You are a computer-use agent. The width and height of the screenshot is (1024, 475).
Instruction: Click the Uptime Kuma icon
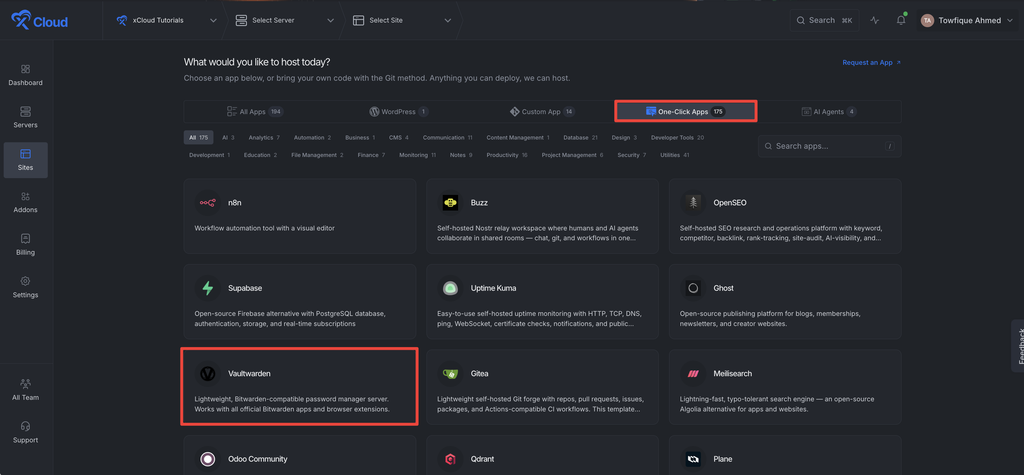[450, 288]
